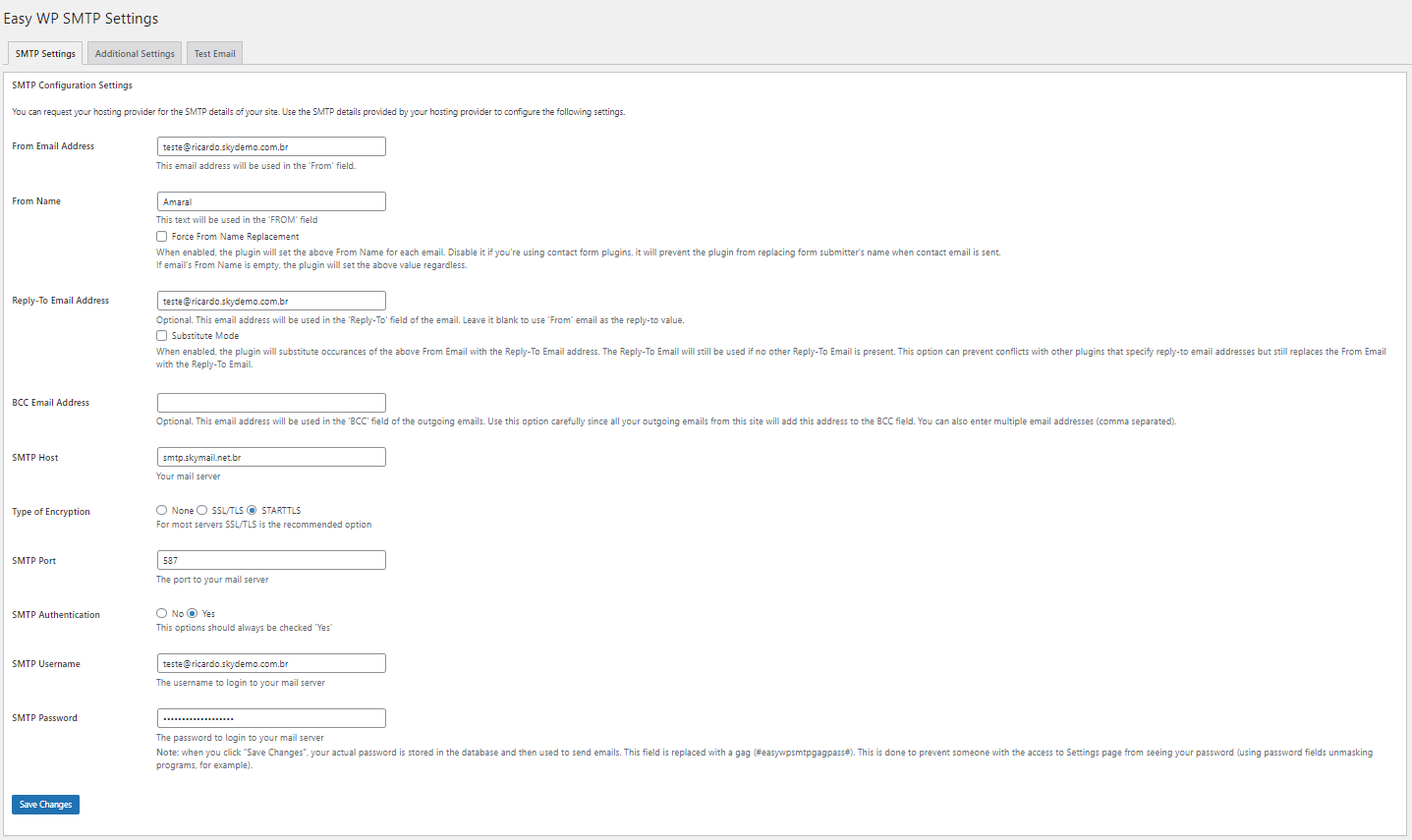Click the SMTP Username label
The image size is (1412, 840).
click(x=46, y=664)
